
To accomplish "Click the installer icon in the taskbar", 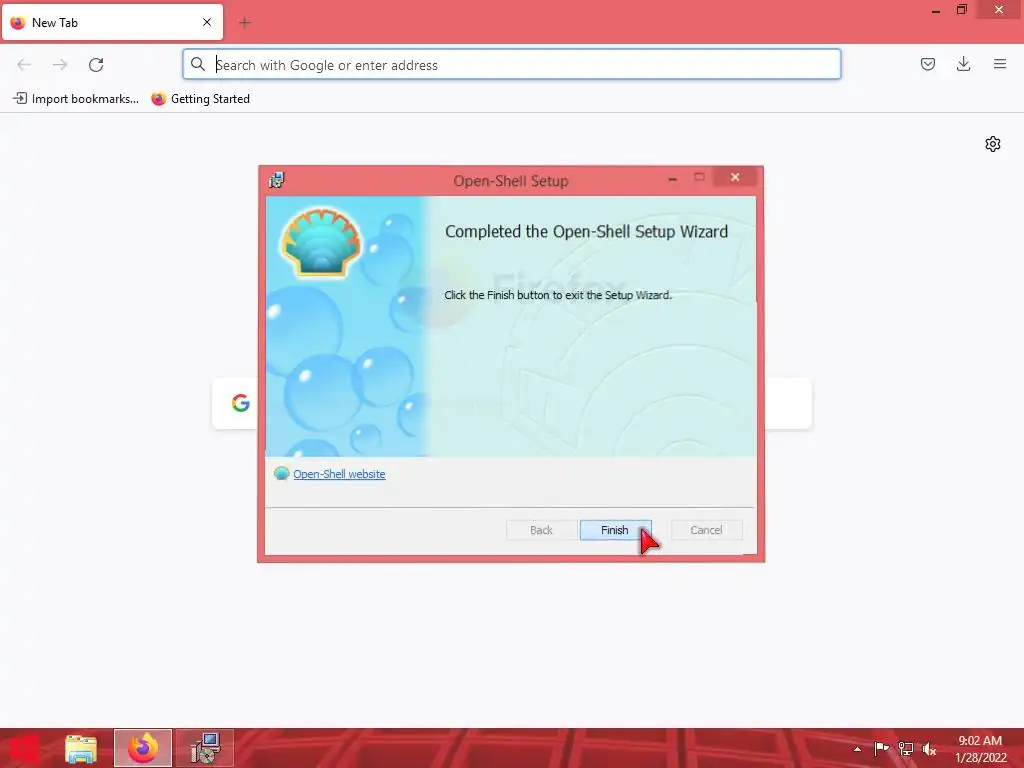I will click(205, 748).
